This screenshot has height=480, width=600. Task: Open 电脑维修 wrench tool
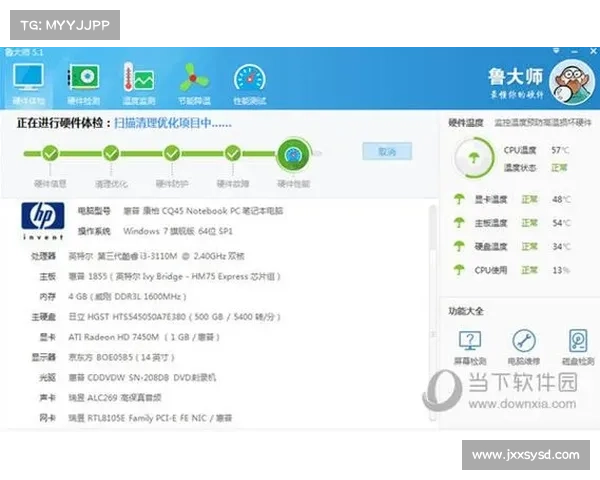coord(523,347)
